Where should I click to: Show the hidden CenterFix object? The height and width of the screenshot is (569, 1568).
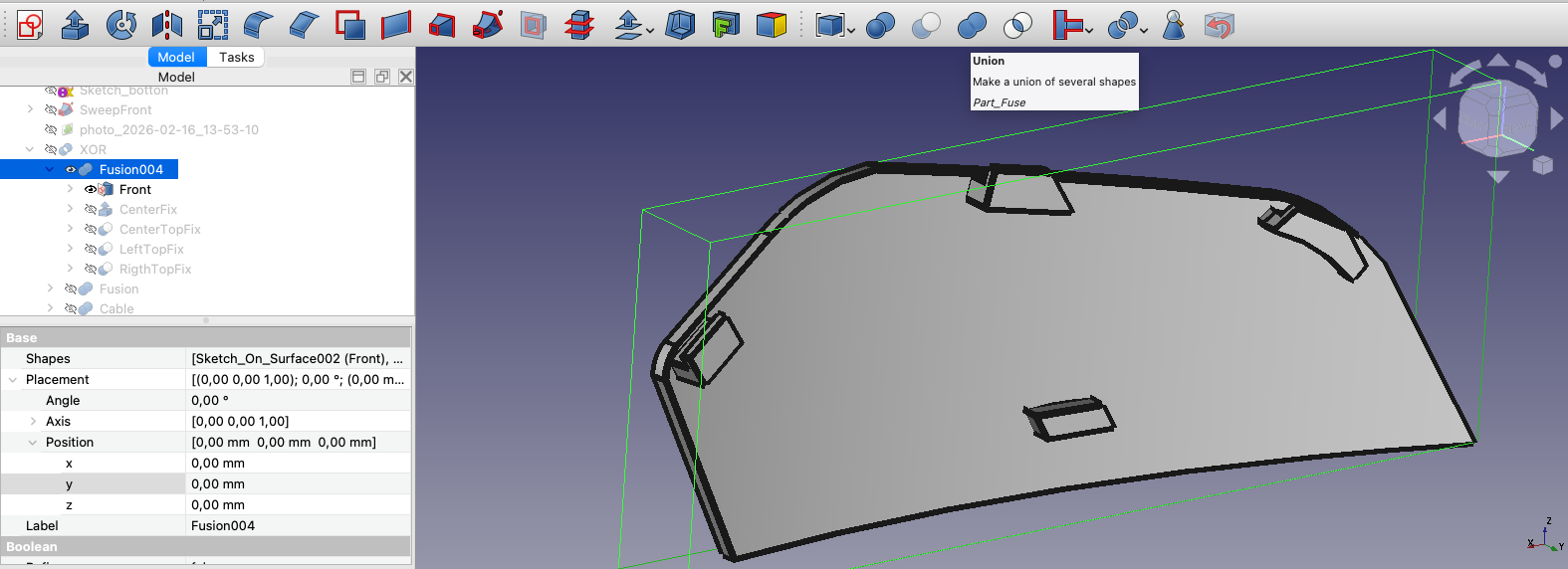pyautogui.click(x=91, y=209)
